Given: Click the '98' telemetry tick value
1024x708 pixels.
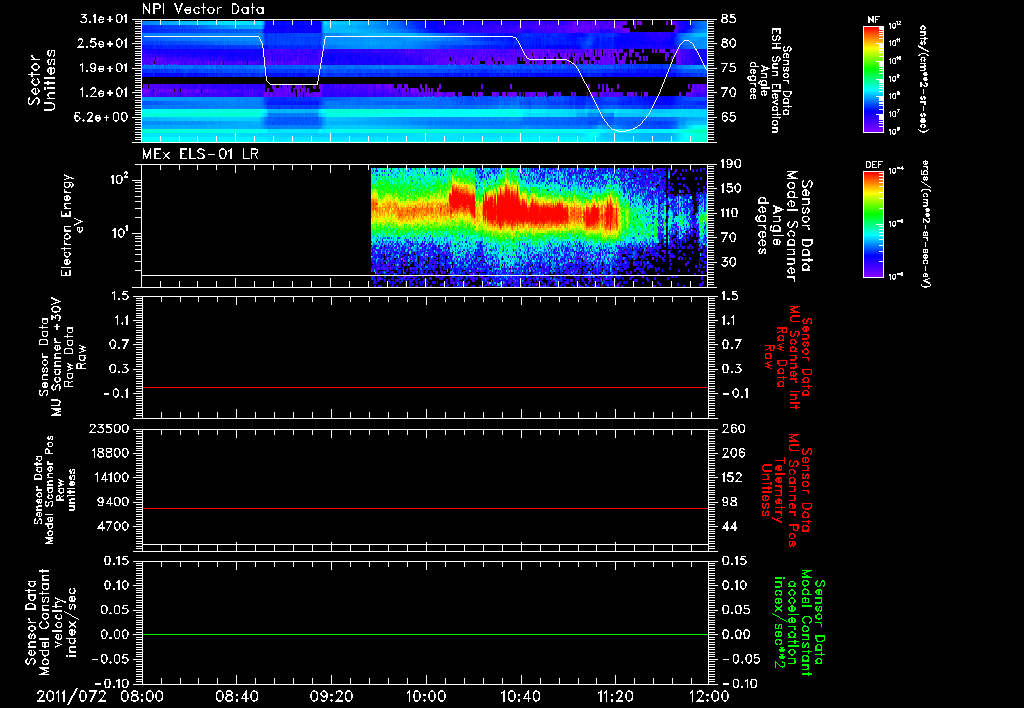Looking at the screenshot, I should tap(729, 502).
